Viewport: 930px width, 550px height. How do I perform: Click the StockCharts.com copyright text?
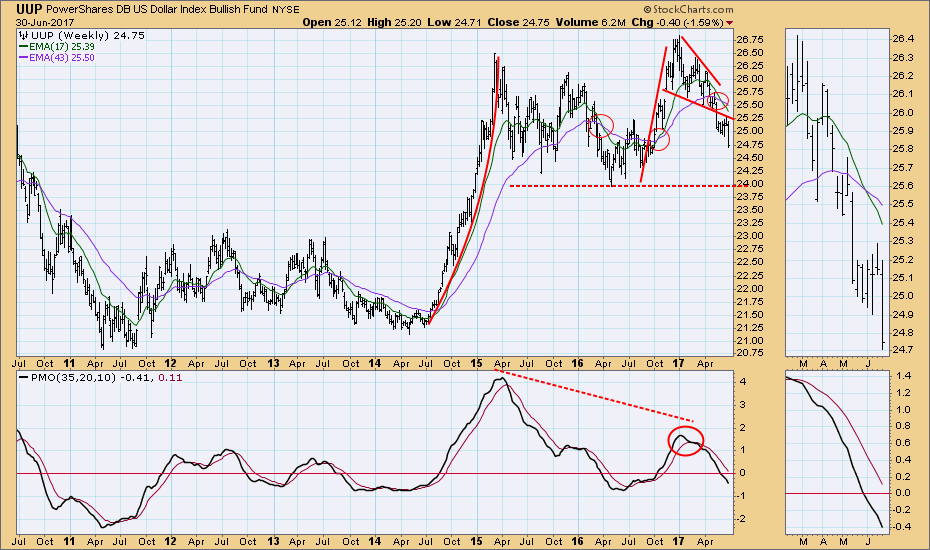tap(689, 9)
